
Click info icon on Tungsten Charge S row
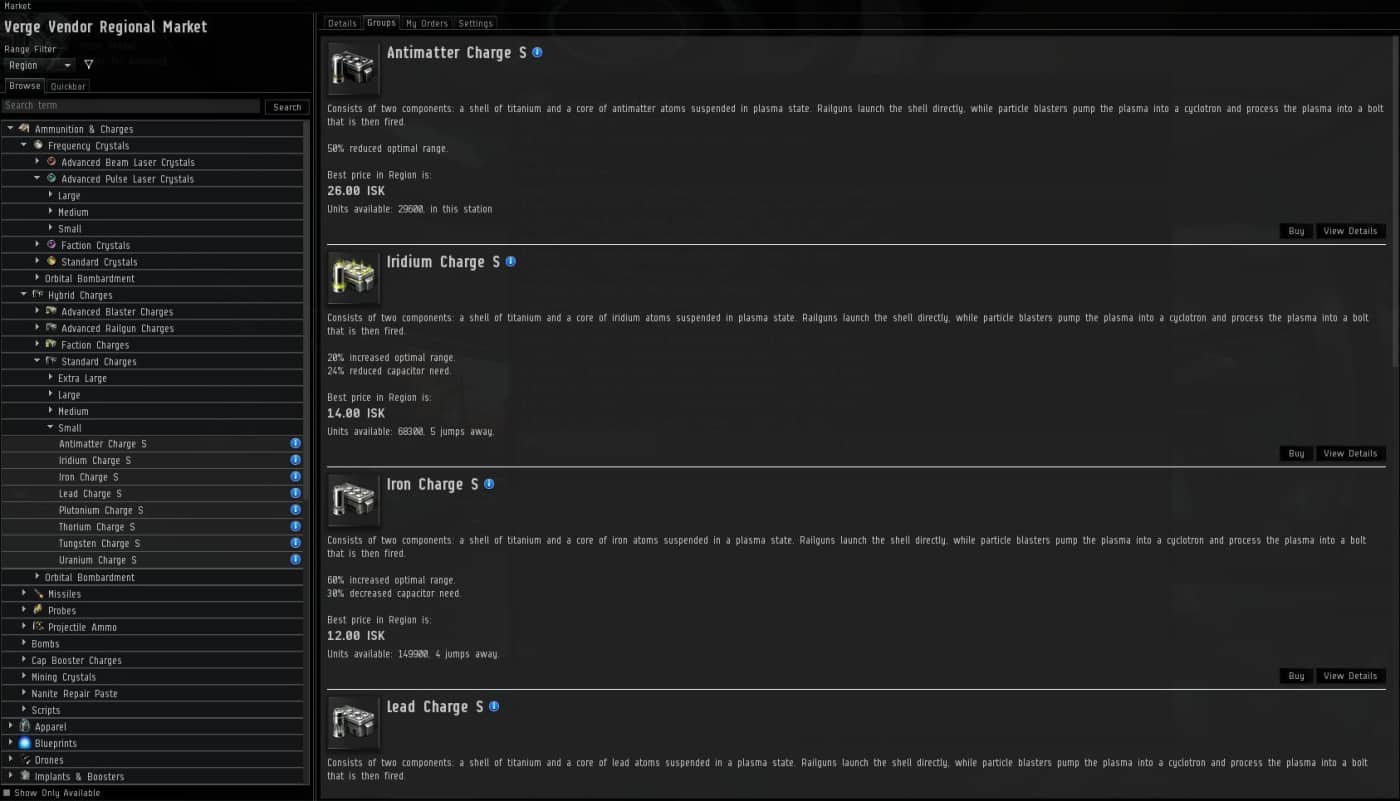point(295,543)
